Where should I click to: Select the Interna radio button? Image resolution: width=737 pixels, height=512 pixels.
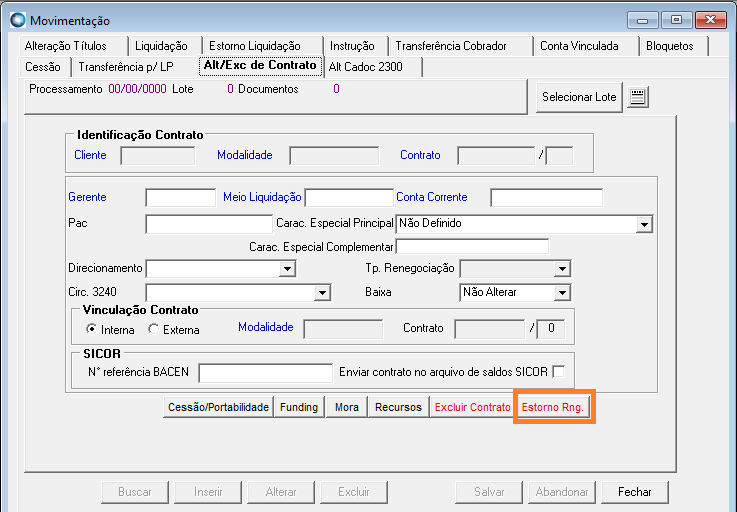point(91,329)
